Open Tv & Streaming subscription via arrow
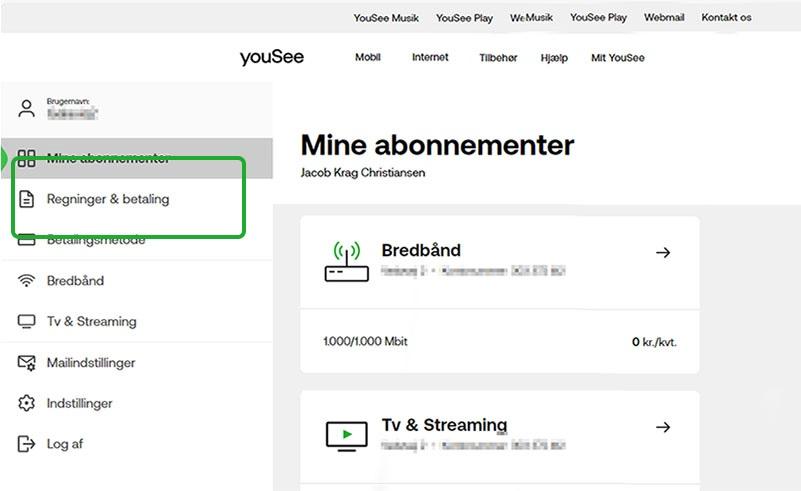The width and height of the screenshot is (801, 491). pyautogui.click(x=662, y=427)
